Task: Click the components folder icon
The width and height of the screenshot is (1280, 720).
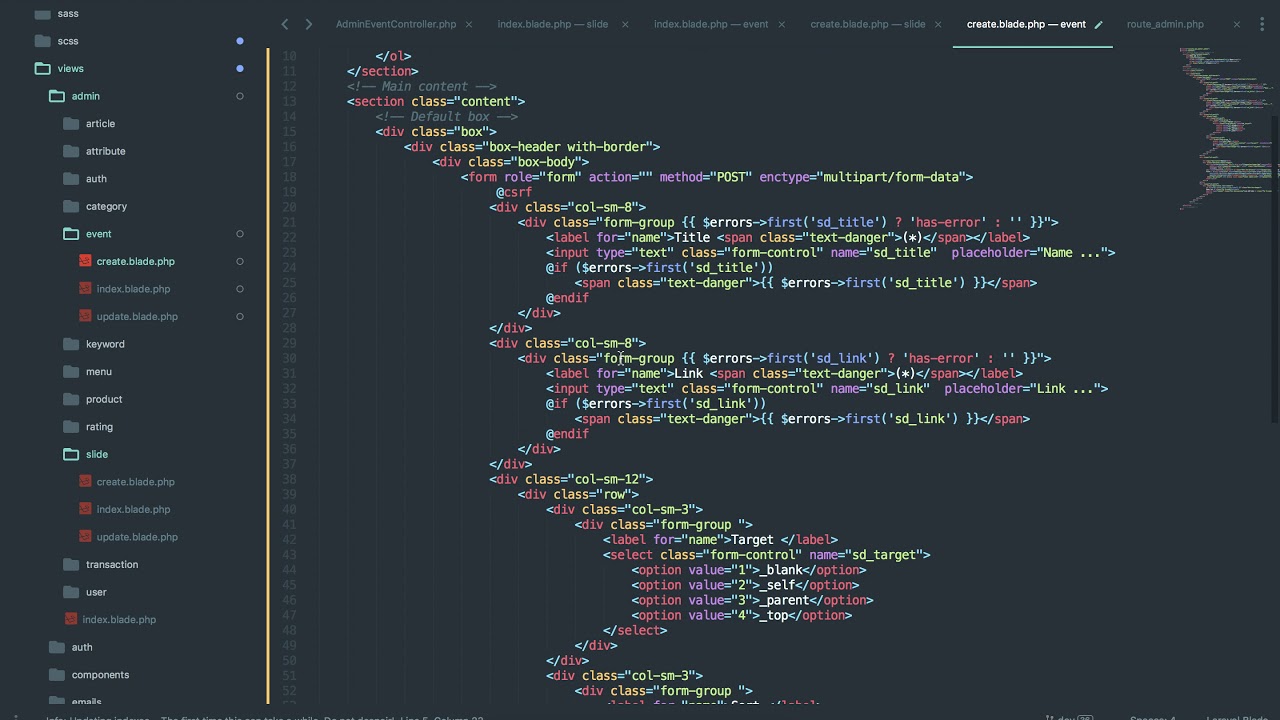Action: point(56,674)
